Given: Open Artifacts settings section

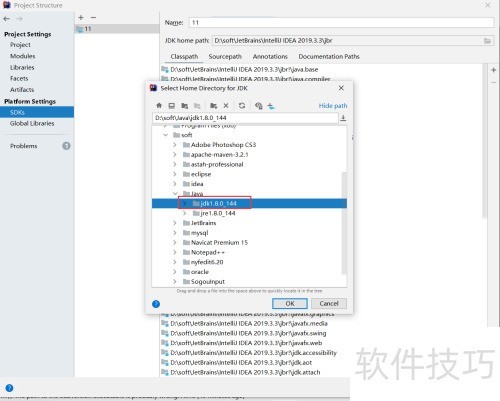Looking at the screenshot, I should coord(22,89).
